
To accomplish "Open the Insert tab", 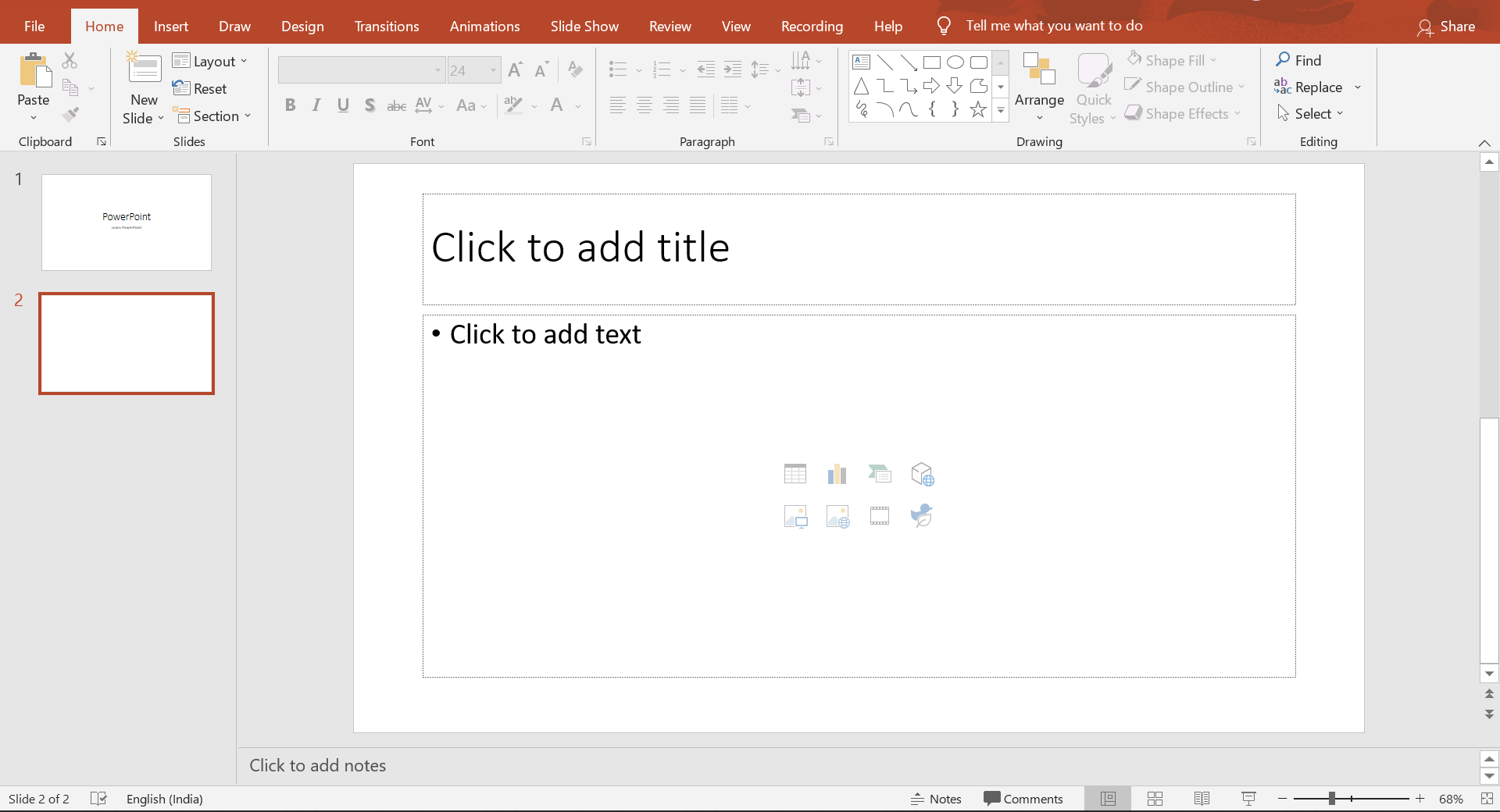I will (170, 26).
